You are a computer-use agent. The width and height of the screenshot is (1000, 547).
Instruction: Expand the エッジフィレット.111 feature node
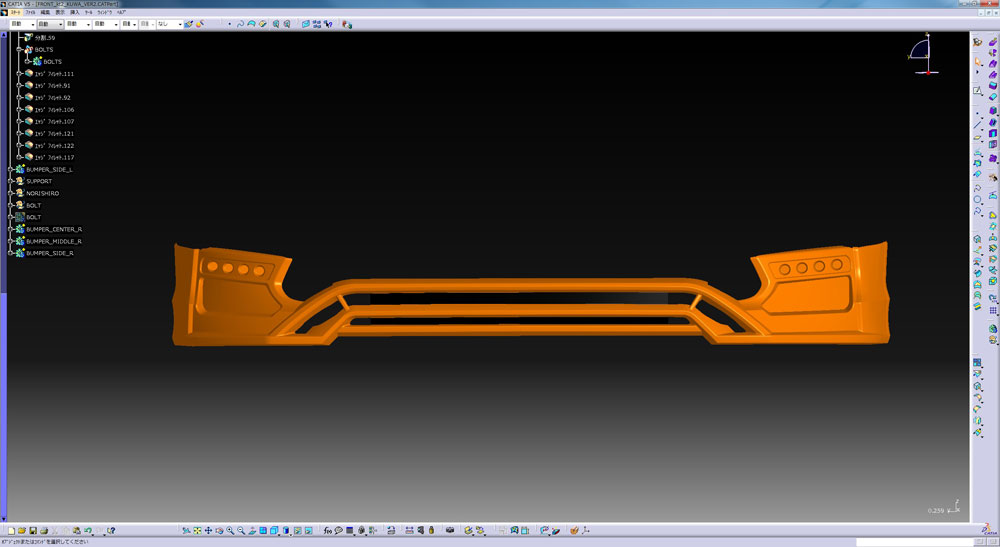[20, 74]
